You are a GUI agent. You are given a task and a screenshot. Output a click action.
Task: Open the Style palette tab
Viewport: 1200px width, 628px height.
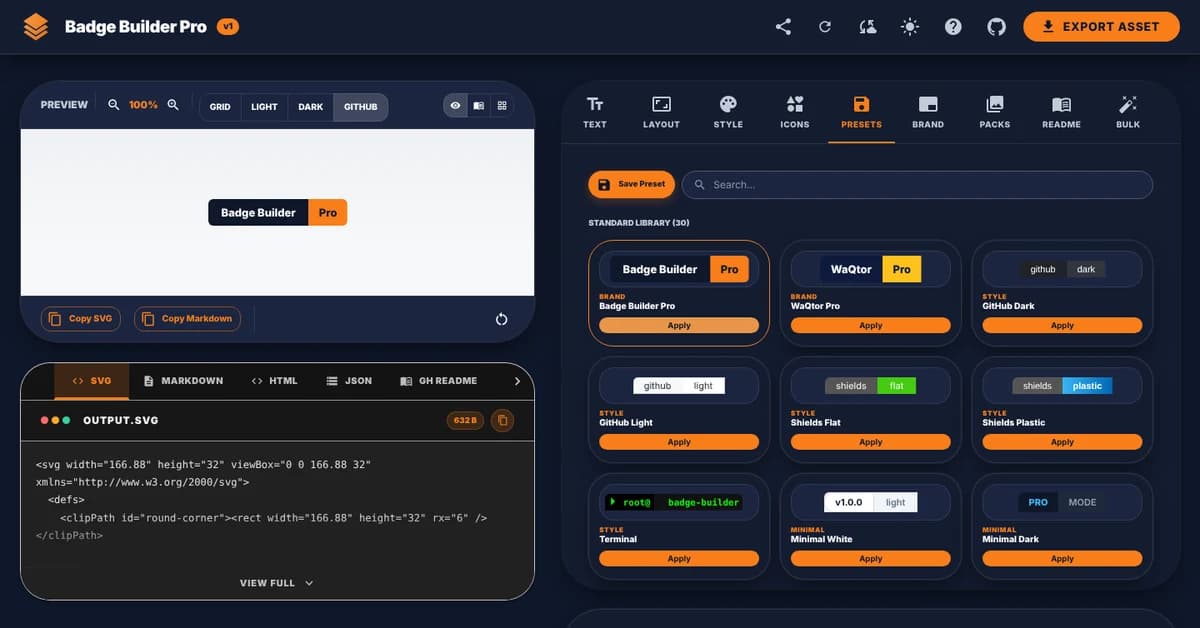coord(728,112)
